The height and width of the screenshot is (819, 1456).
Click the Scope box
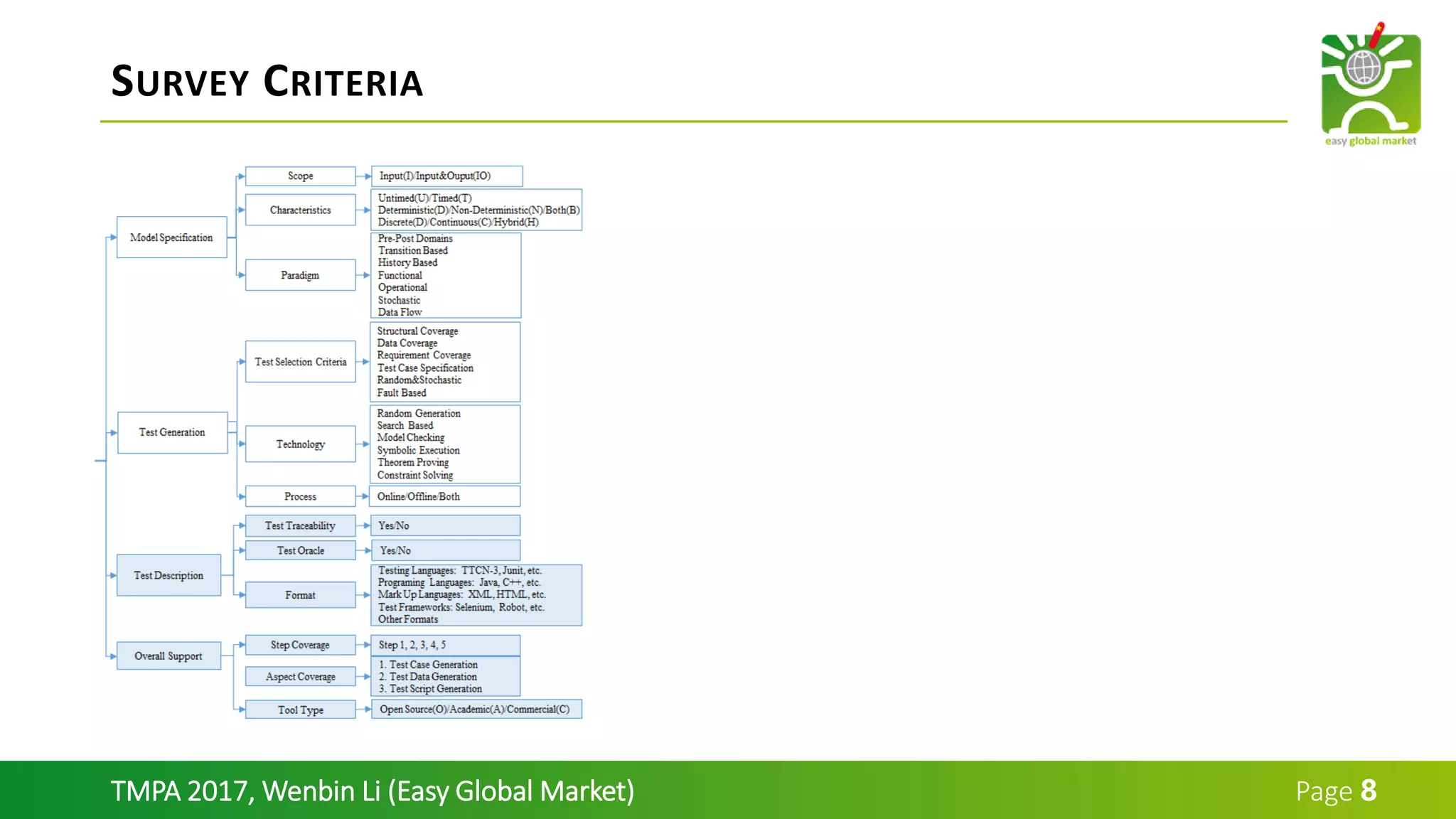(x=300, y=176)
